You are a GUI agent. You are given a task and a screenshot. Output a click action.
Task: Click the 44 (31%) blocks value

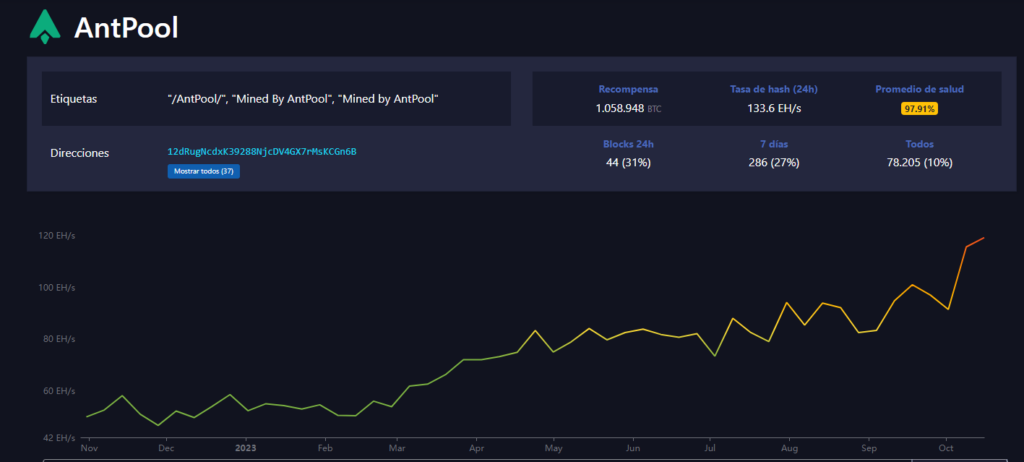[628, 162]
